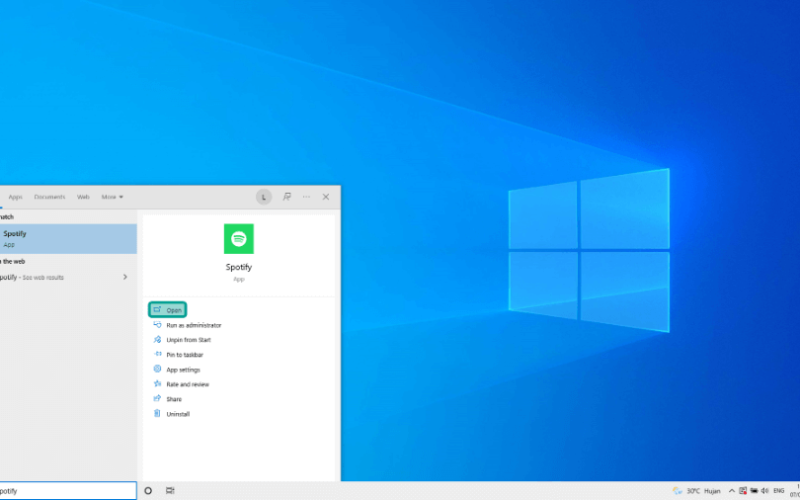
Task: Click the network icon in system tray
Action: (743, 491)
